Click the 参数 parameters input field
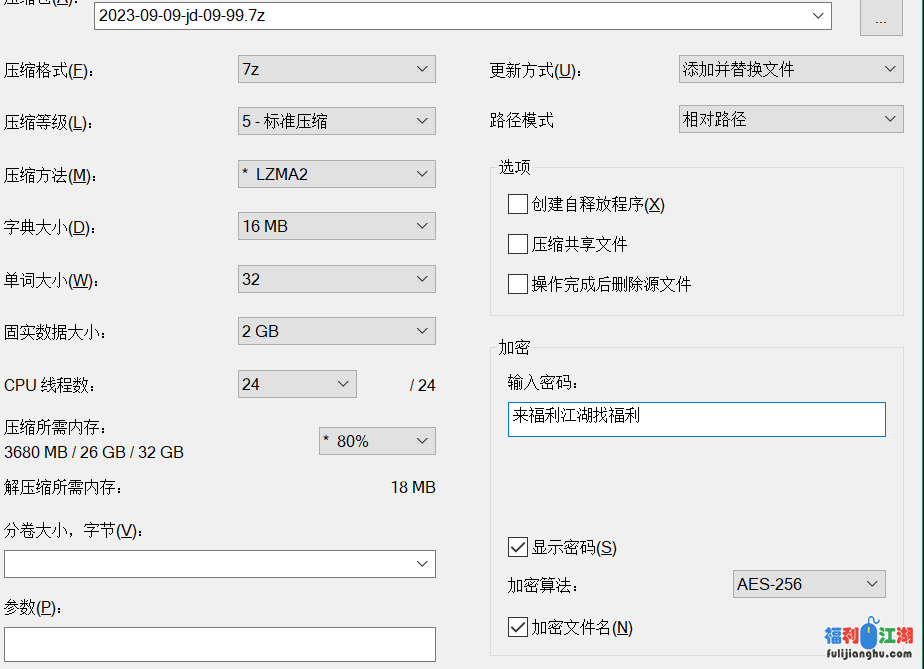This screenshot has height=669, width=924. pyautogui.click(x=220, y=644)
